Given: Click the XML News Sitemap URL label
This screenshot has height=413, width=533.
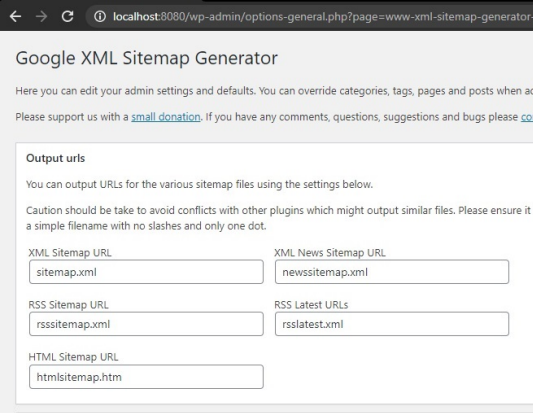Looking at the screenshot, I should coord(330,253).
